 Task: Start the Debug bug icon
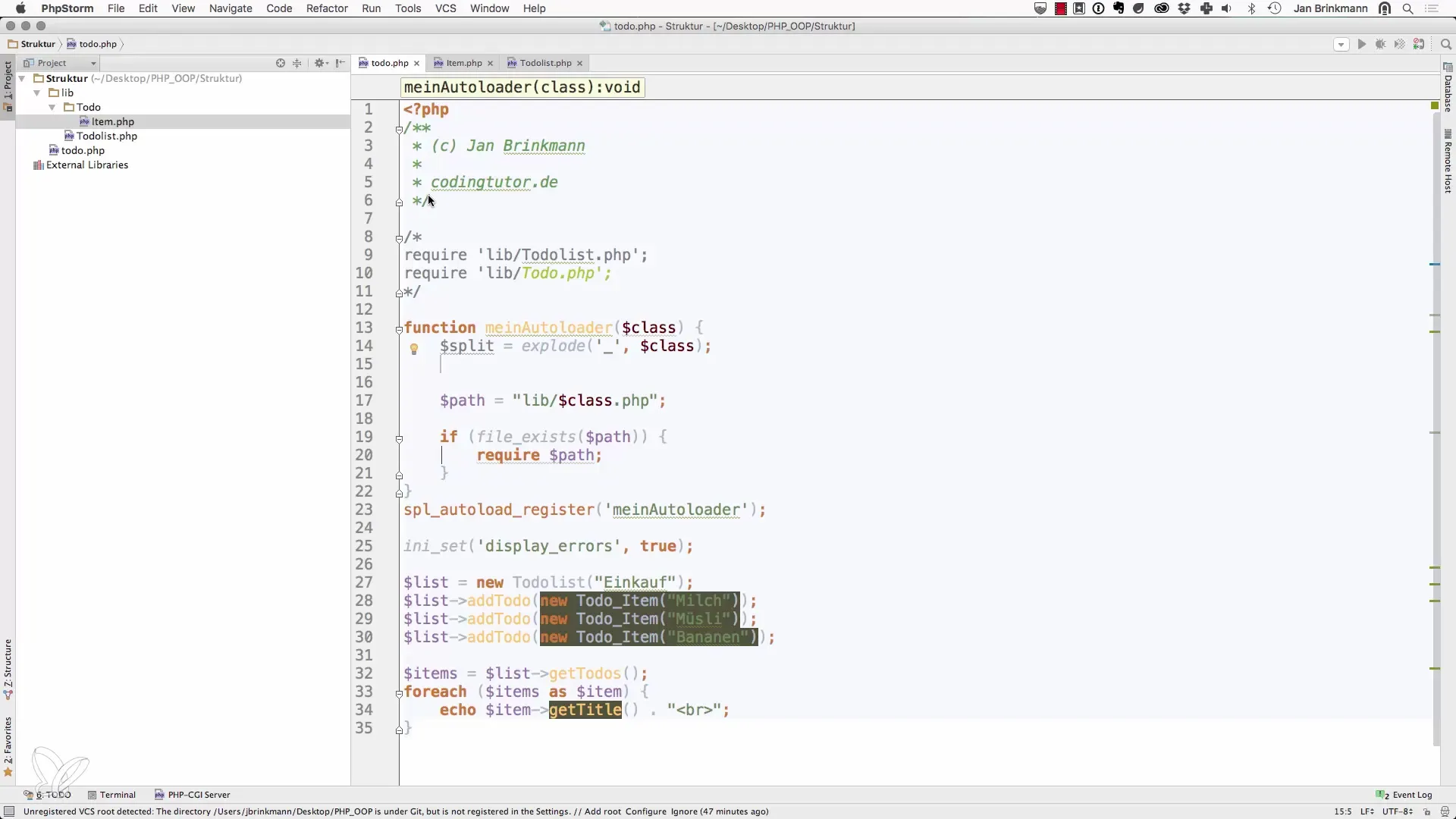[x=1380, y=44]
